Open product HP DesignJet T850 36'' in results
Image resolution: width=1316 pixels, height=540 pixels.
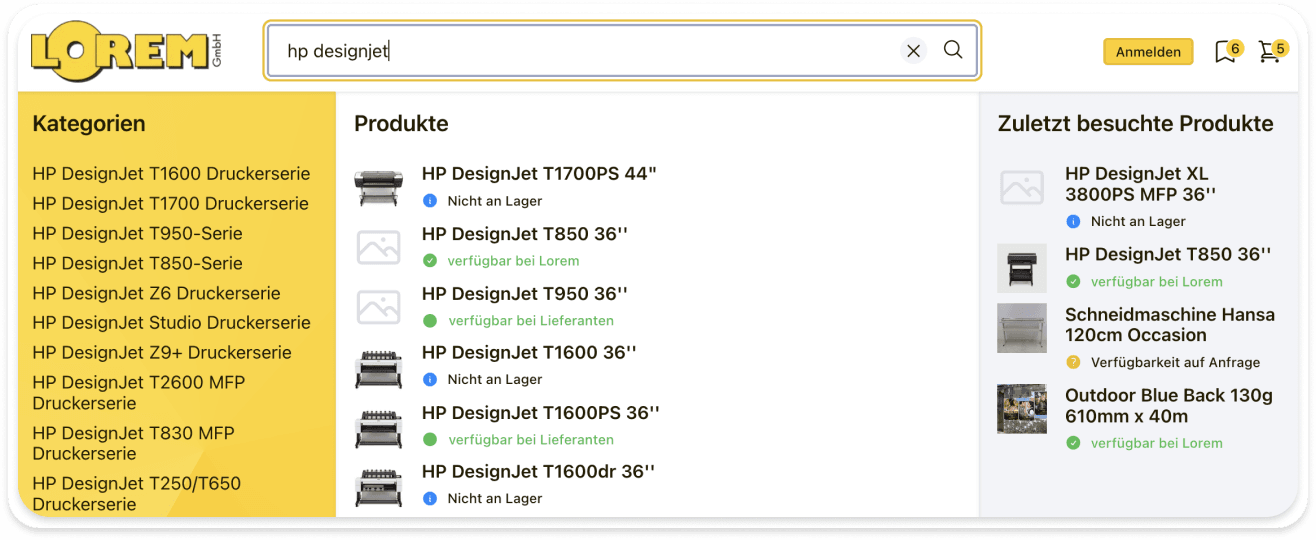tap(524, 234)
